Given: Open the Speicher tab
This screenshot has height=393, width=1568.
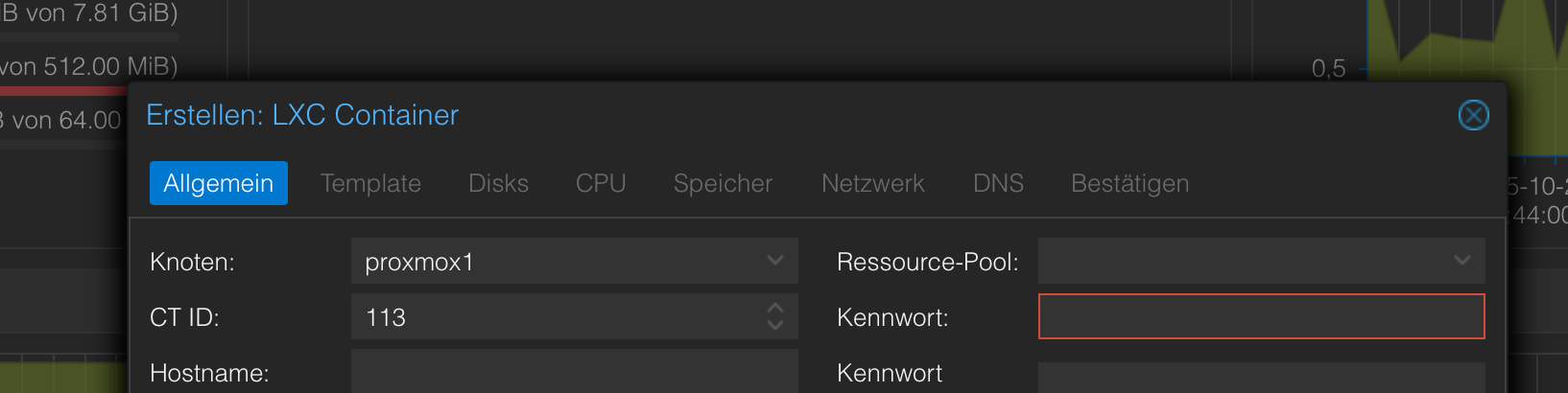Looking at the screenshot, I should pyautogui.click(x=723, y=183).
